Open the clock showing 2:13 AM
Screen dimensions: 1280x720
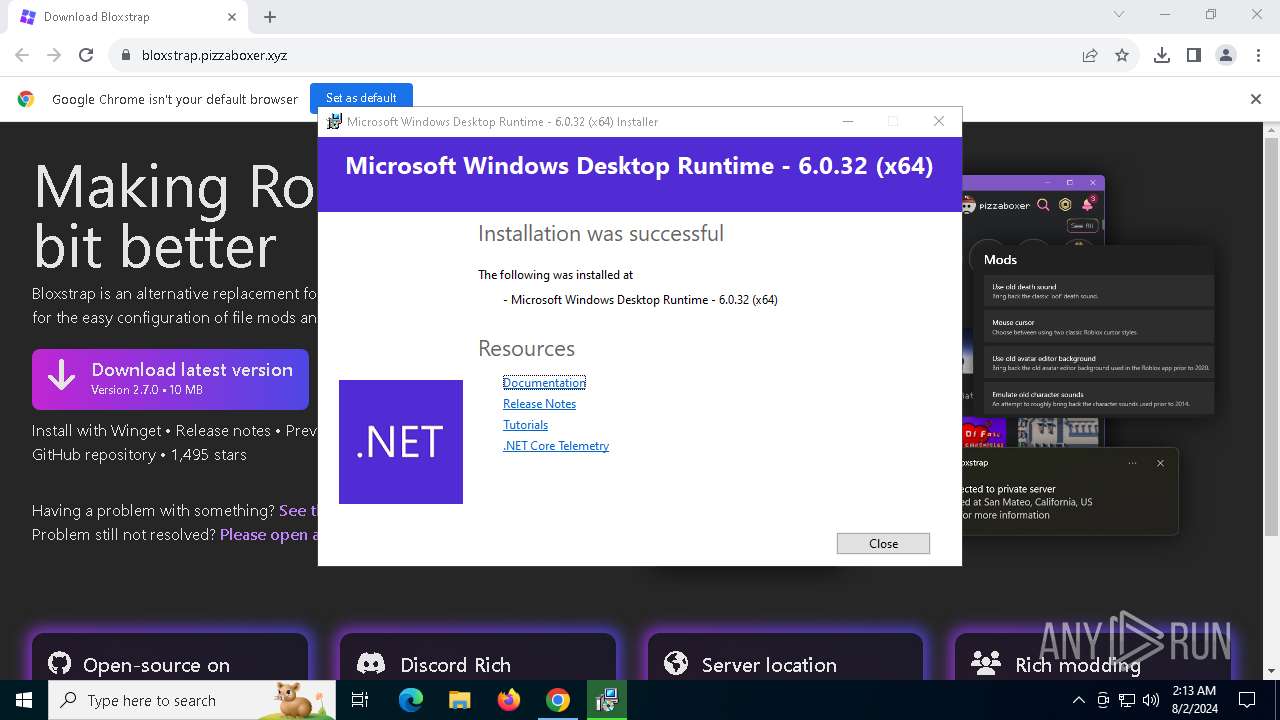coord(1193,700)
